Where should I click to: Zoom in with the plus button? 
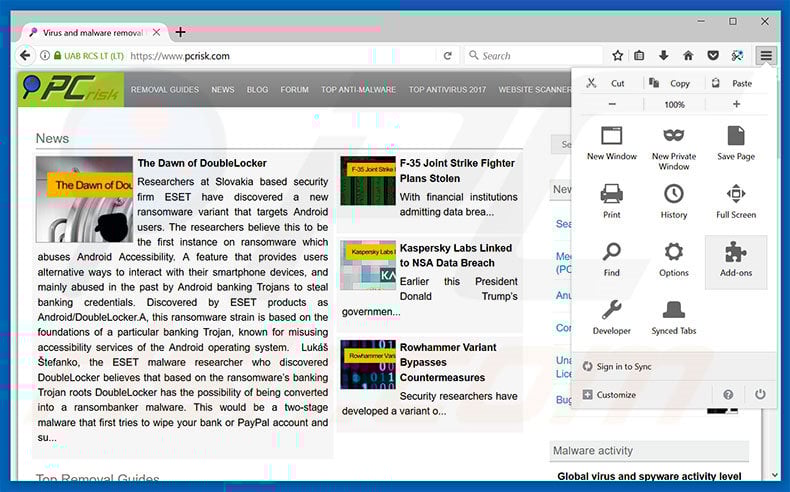(736, 104)
